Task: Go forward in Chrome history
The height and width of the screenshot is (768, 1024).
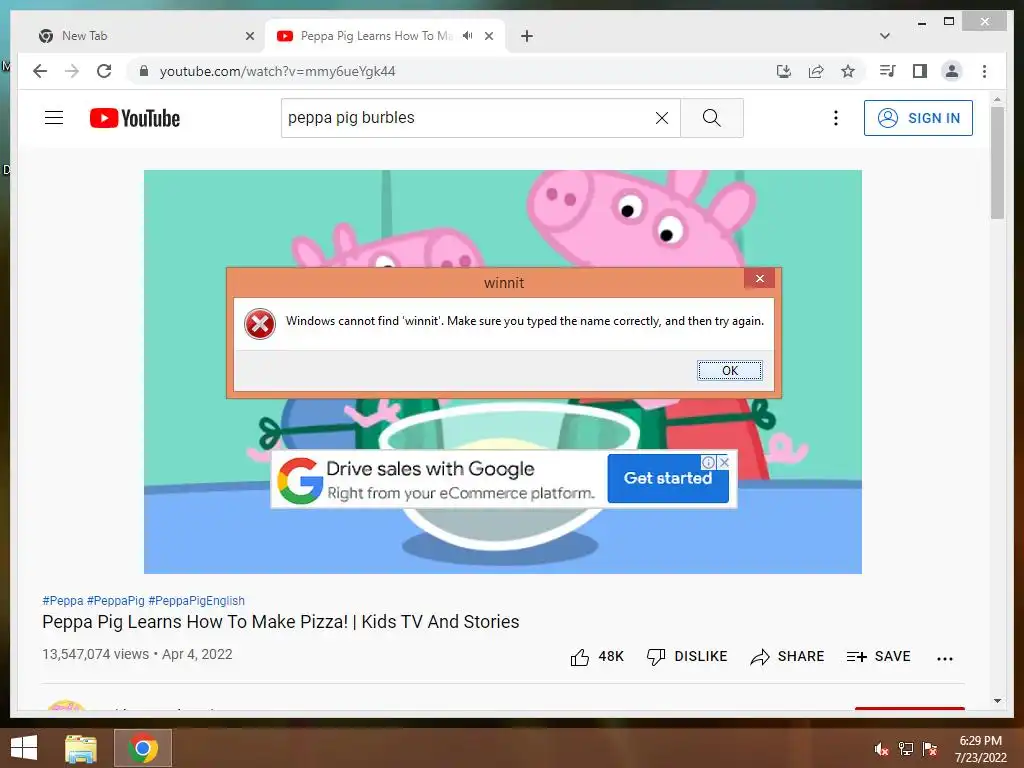Action: pyautogui.click(x=72, y=71)
